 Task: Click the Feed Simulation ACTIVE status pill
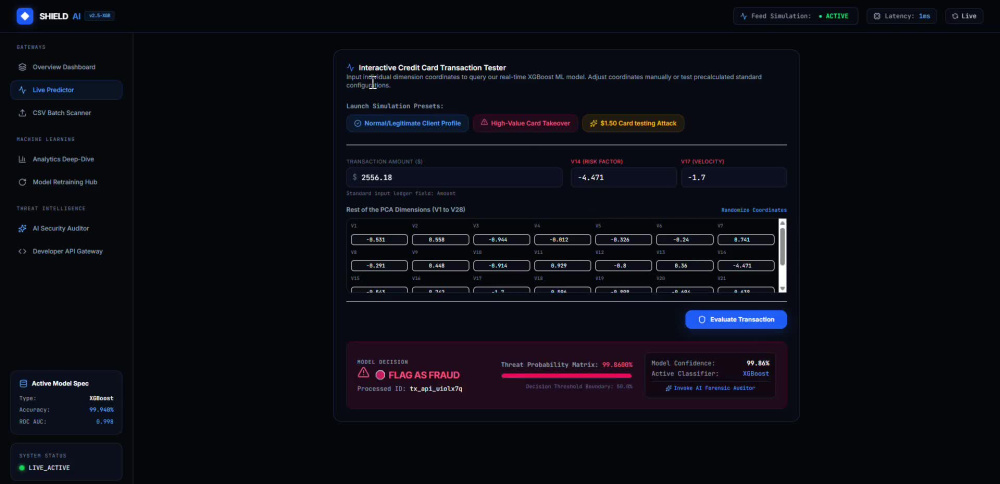pyautogui.click(x=795, y=16)
